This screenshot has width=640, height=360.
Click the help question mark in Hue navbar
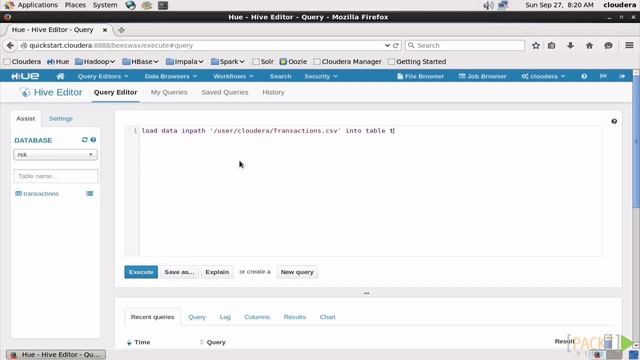pos(584,76)
